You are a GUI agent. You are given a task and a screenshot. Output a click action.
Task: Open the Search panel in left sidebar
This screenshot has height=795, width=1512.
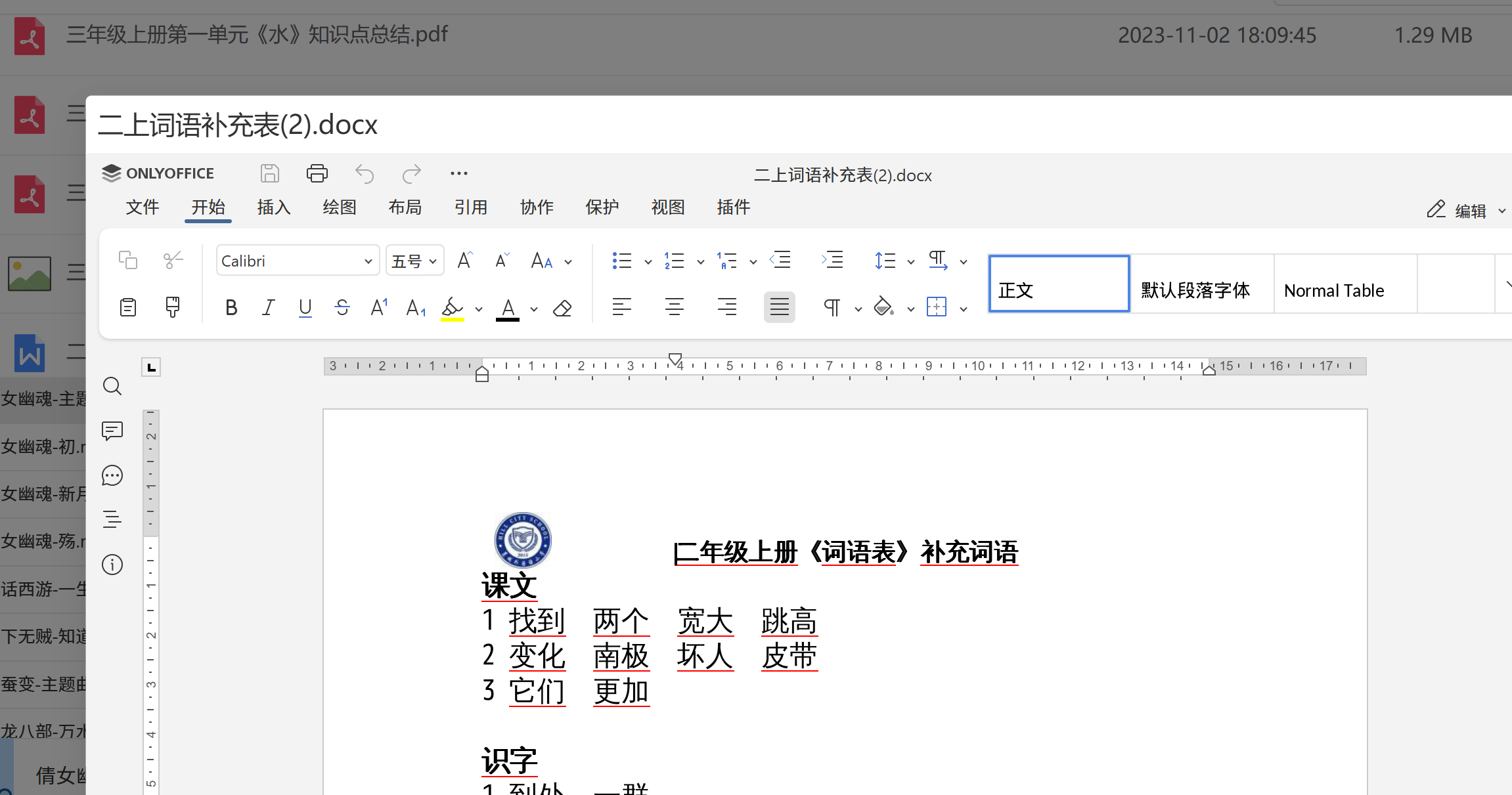pyautogui.click(x=112, y=386)
